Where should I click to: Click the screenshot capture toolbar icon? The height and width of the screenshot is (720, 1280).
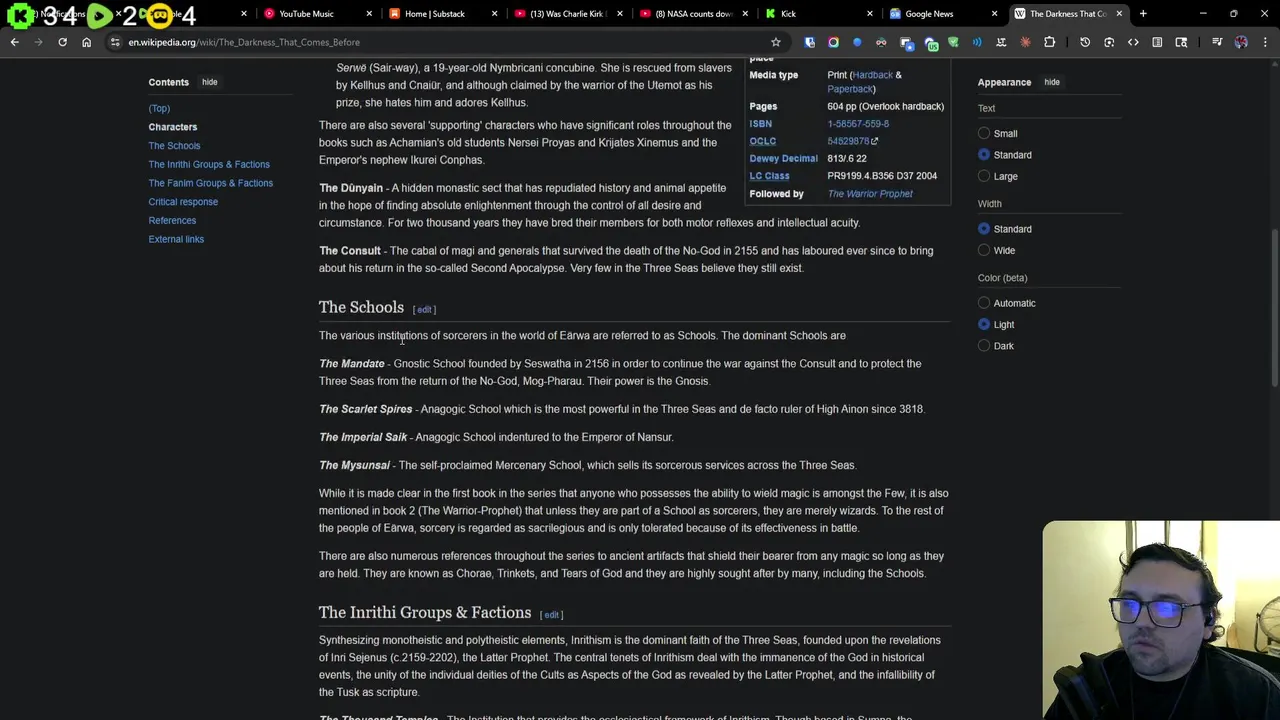pos(1109,42)
